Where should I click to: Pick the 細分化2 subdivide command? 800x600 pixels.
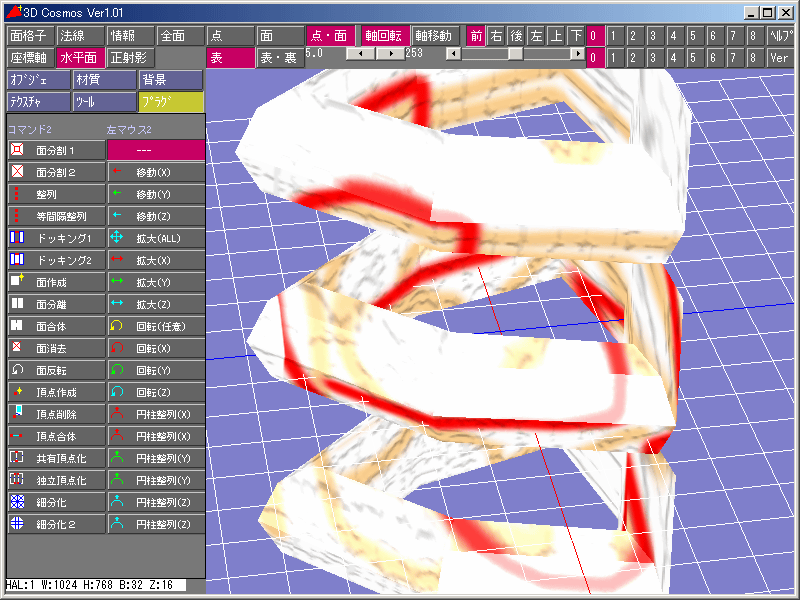pos(57,524)
